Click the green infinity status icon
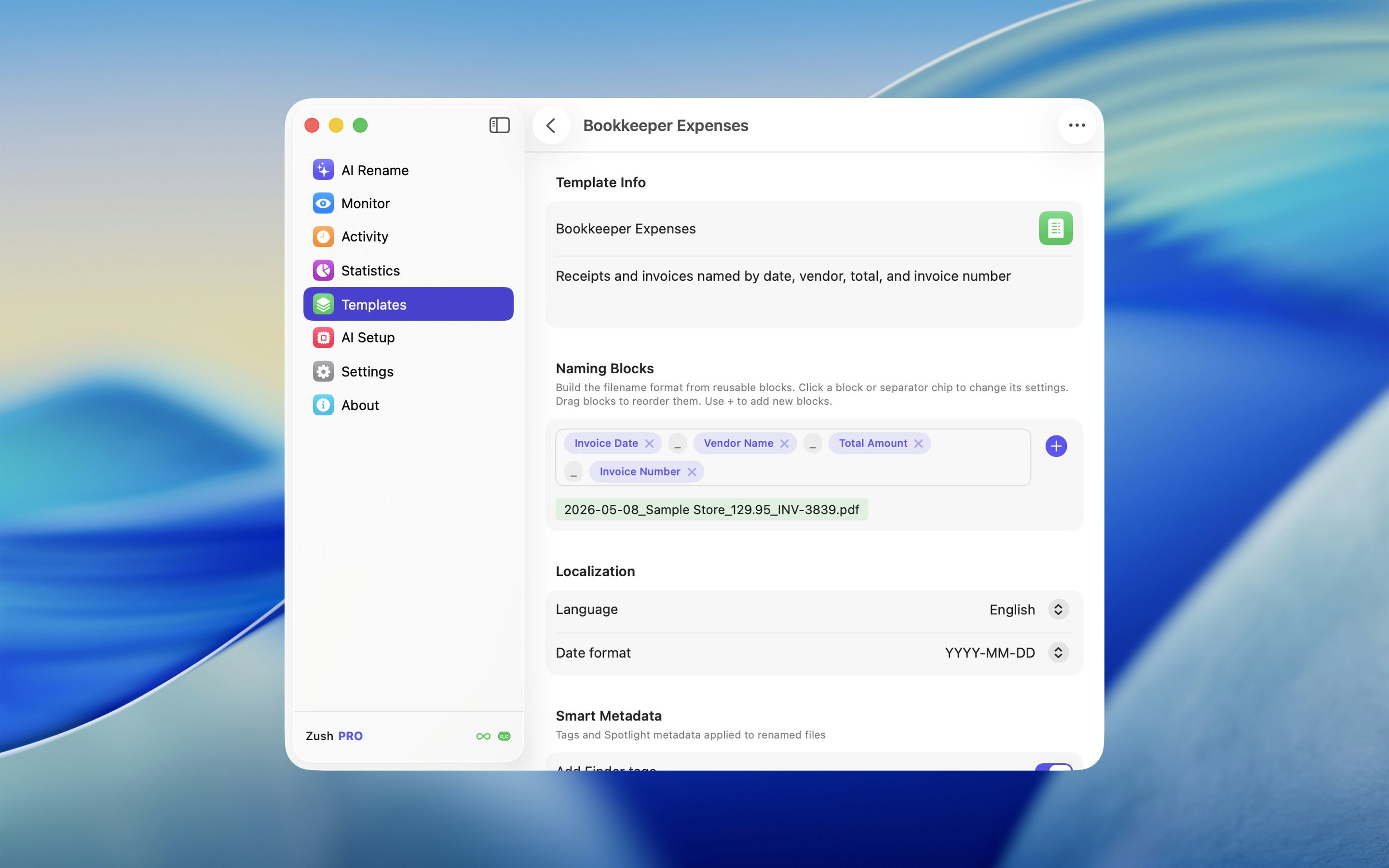1389x868 pixels. (x=483, y=736)
